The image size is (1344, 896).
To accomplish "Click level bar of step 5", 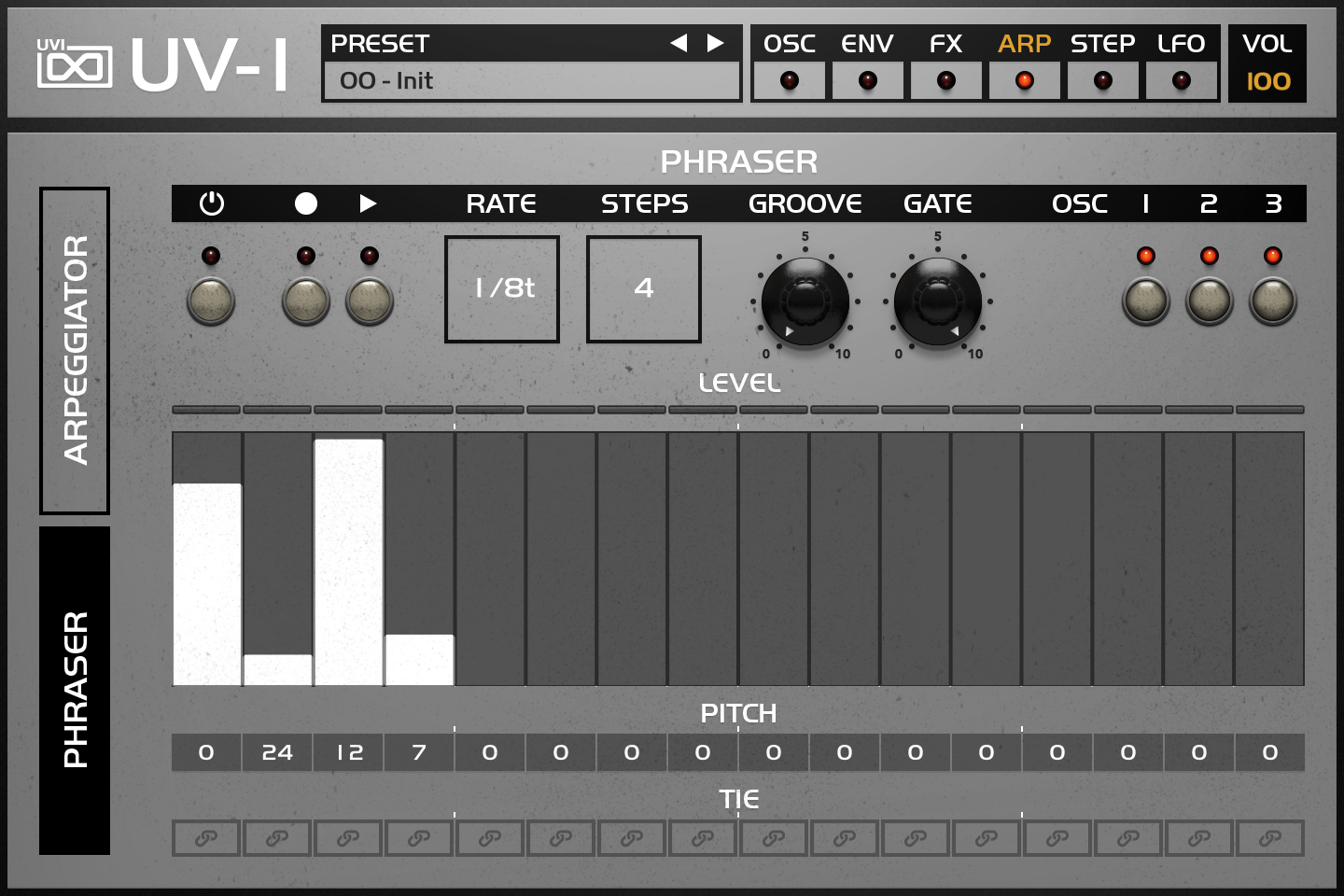I will 491,558.
